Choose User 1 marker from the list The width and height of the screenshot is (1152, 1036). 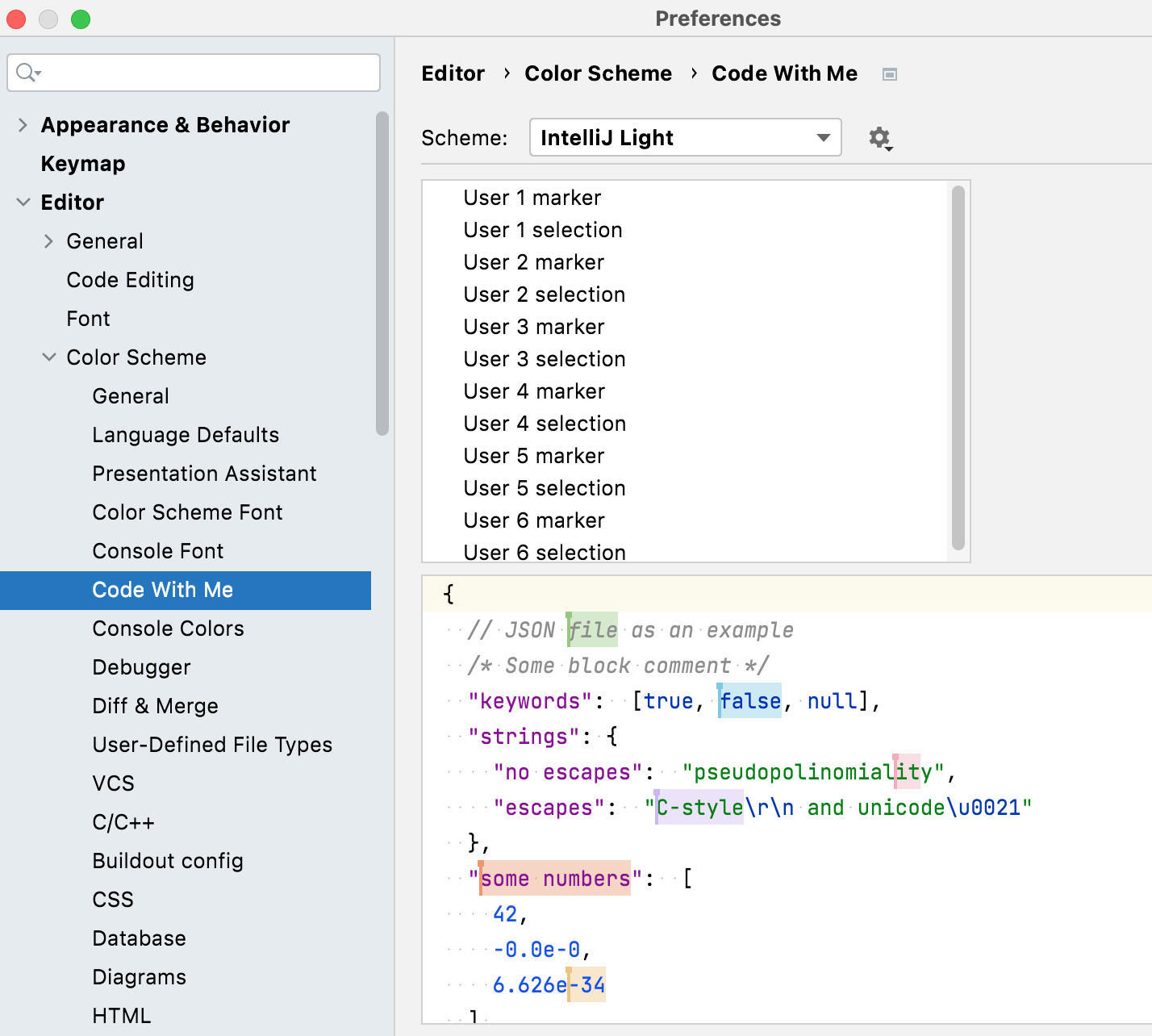point(532,198)
